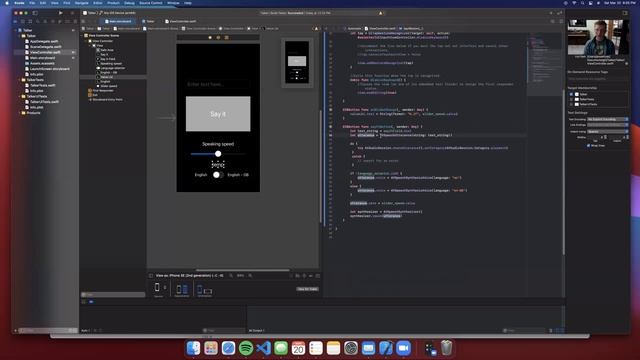Select Language selection in document outline
This screenshot has height=360, width=640.
(x=113, y=68)
